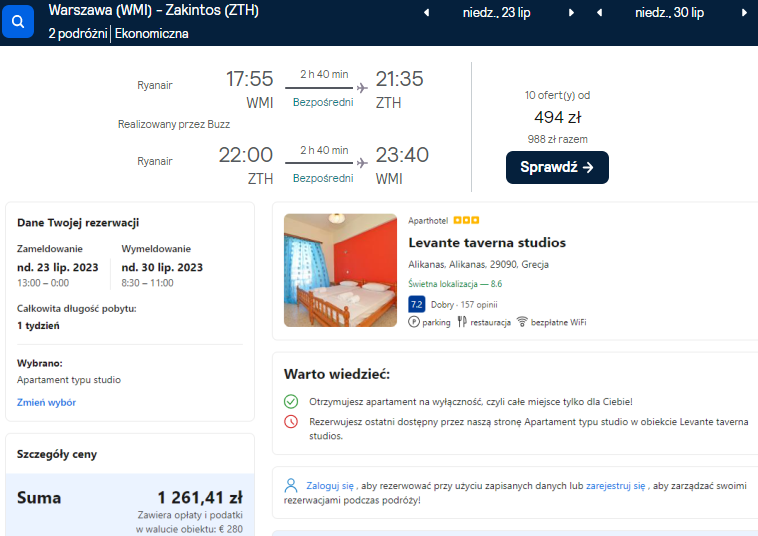This screenshot has height=536, width=758.
Task: Click return departure time 22:00
Action: click(x=246, y=155)
